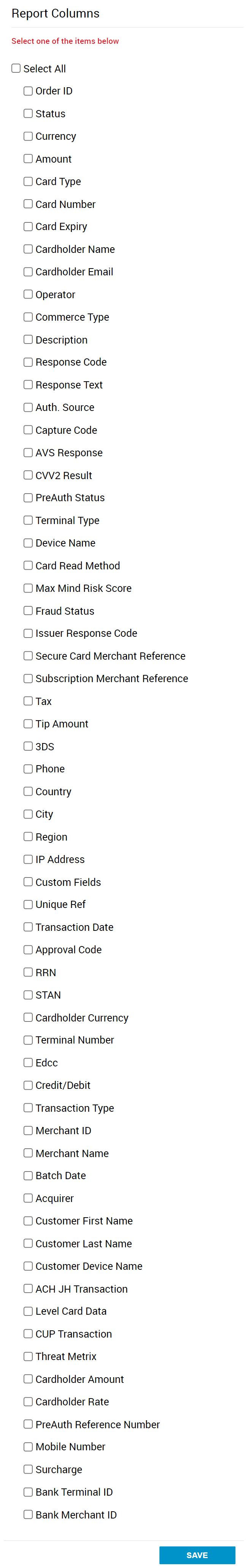Tick the RRN checkbox

28,972
